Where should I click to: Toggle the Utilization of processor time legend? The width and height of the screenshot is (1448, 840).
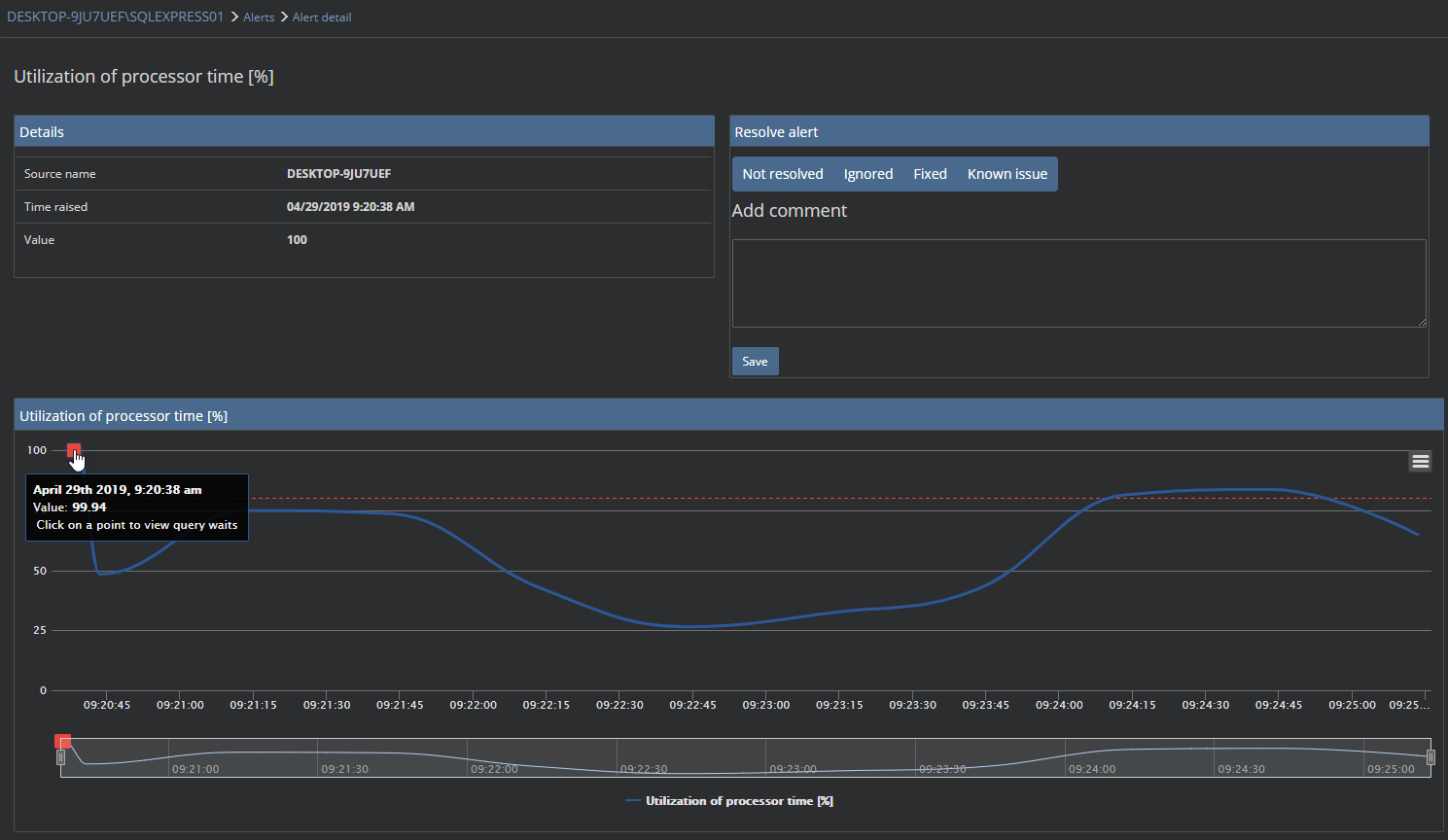[x=730, y=800]
